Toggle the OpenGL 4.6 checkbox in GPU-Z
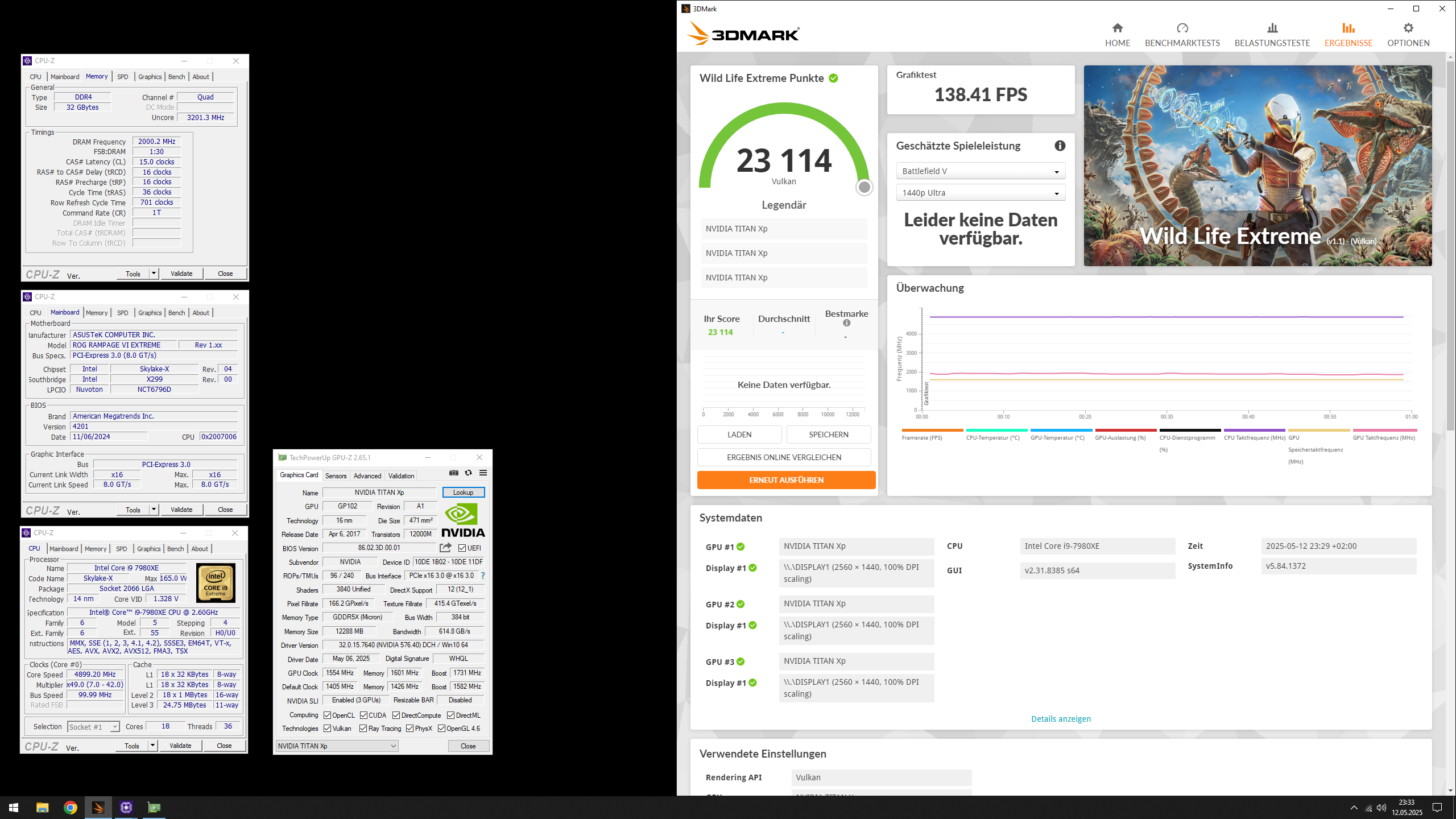Image resolution: width=1456 pixels, height=819 pixels. (441, 729)
